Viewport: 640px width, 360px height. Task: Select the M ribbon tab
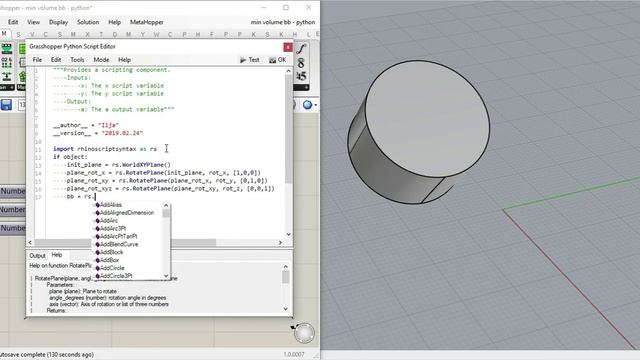click(x=4, y=34)
